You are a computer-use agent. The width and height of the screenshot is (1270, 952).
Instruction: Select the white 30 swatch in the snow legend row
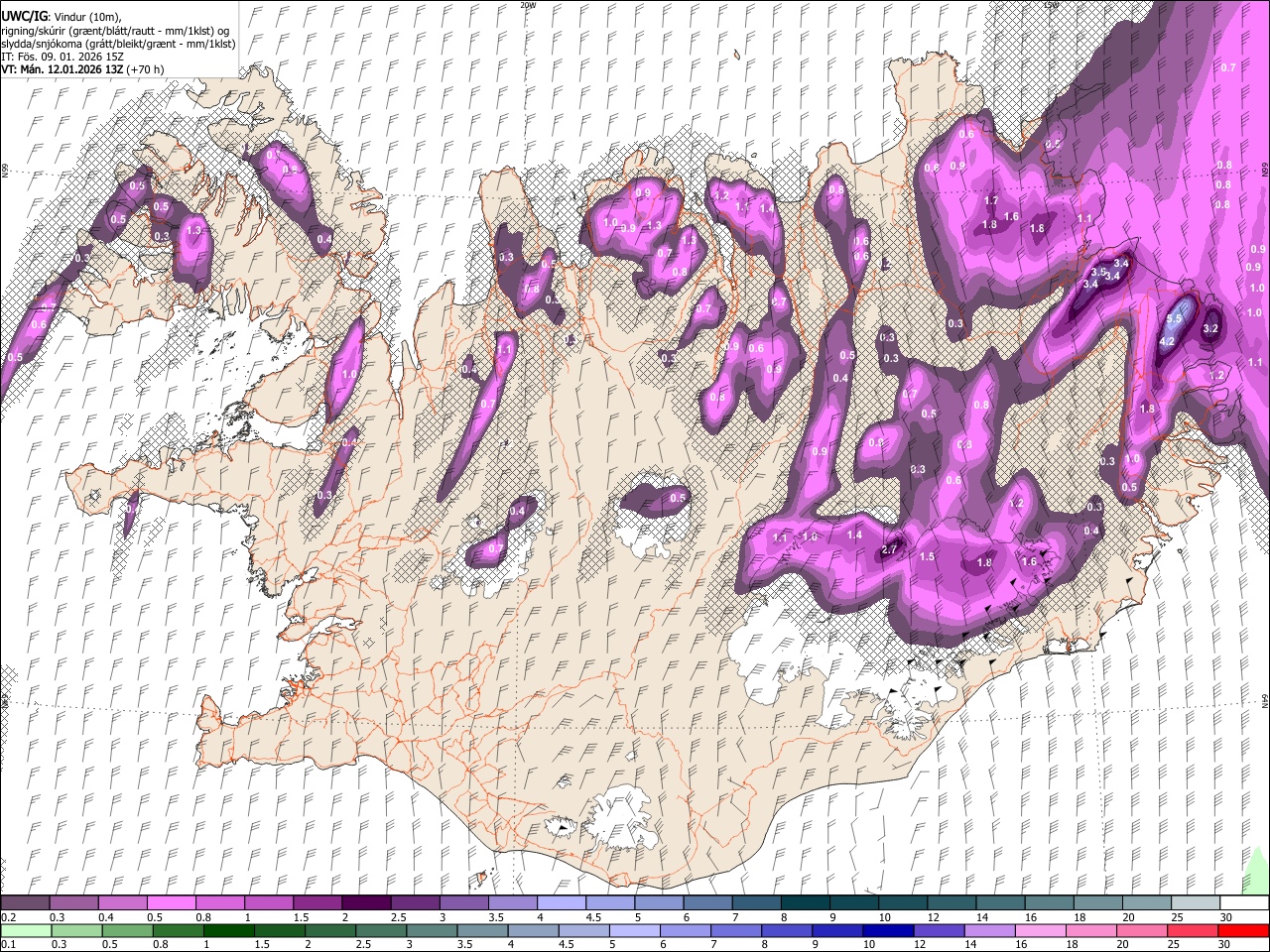[1244, 903]
